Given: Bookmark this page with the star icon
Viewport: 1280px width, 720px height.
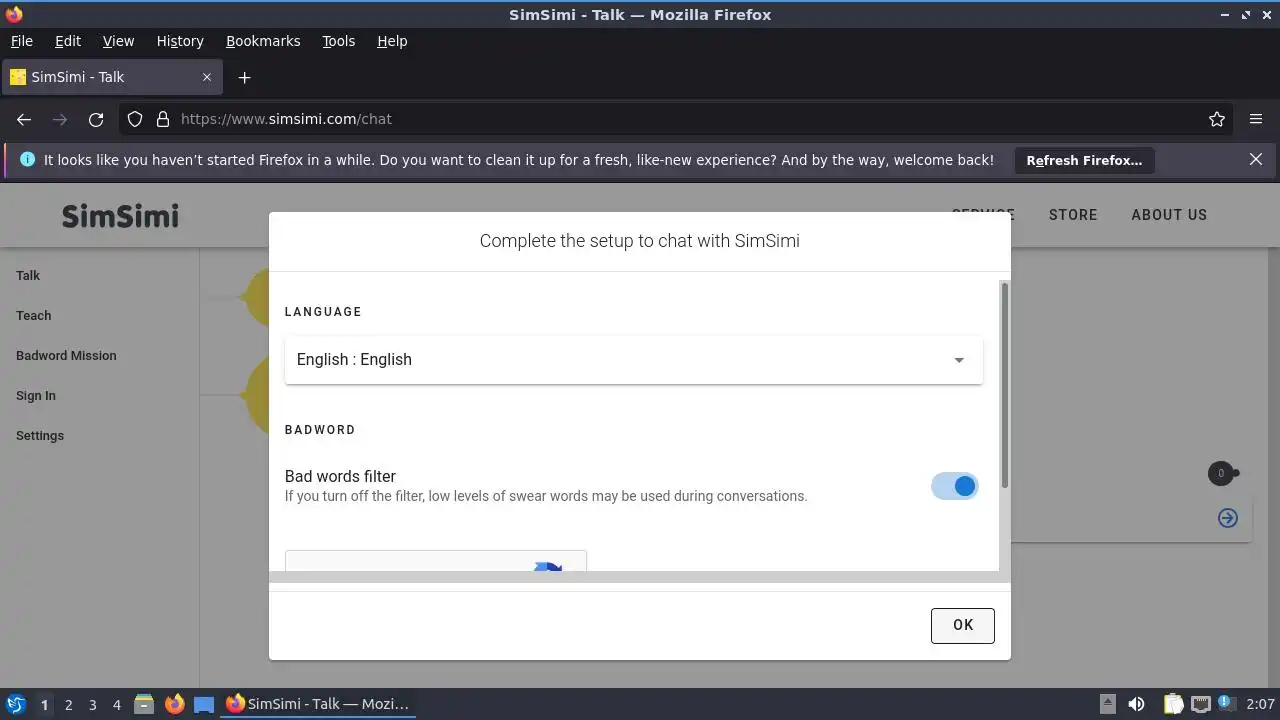Looking at the screenshot, I should click(1217, 119).
